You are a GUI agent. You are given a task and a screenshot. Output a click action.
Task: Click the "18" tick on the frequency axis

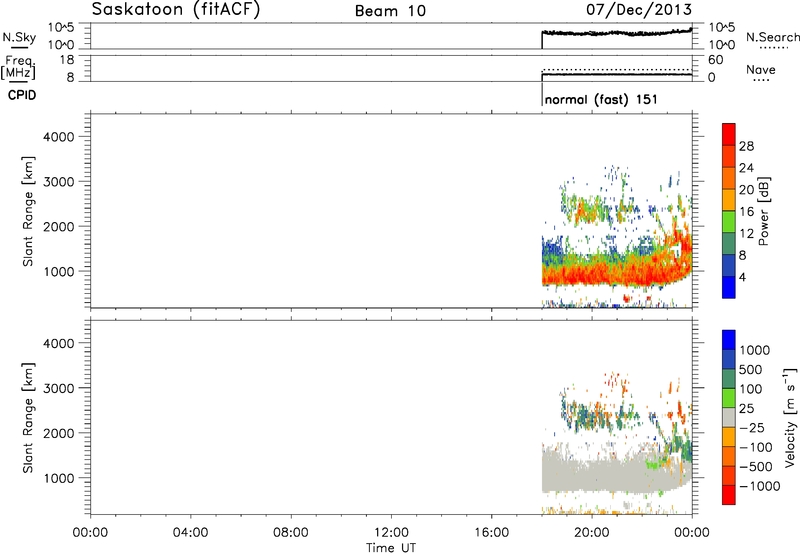coord(67,60)
